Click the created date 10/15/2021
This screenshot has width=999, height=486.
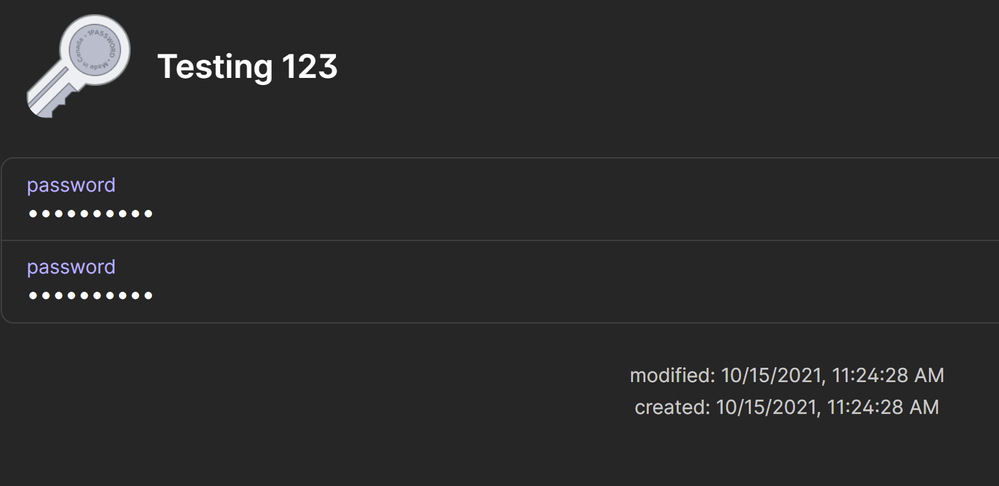(764, 408)
